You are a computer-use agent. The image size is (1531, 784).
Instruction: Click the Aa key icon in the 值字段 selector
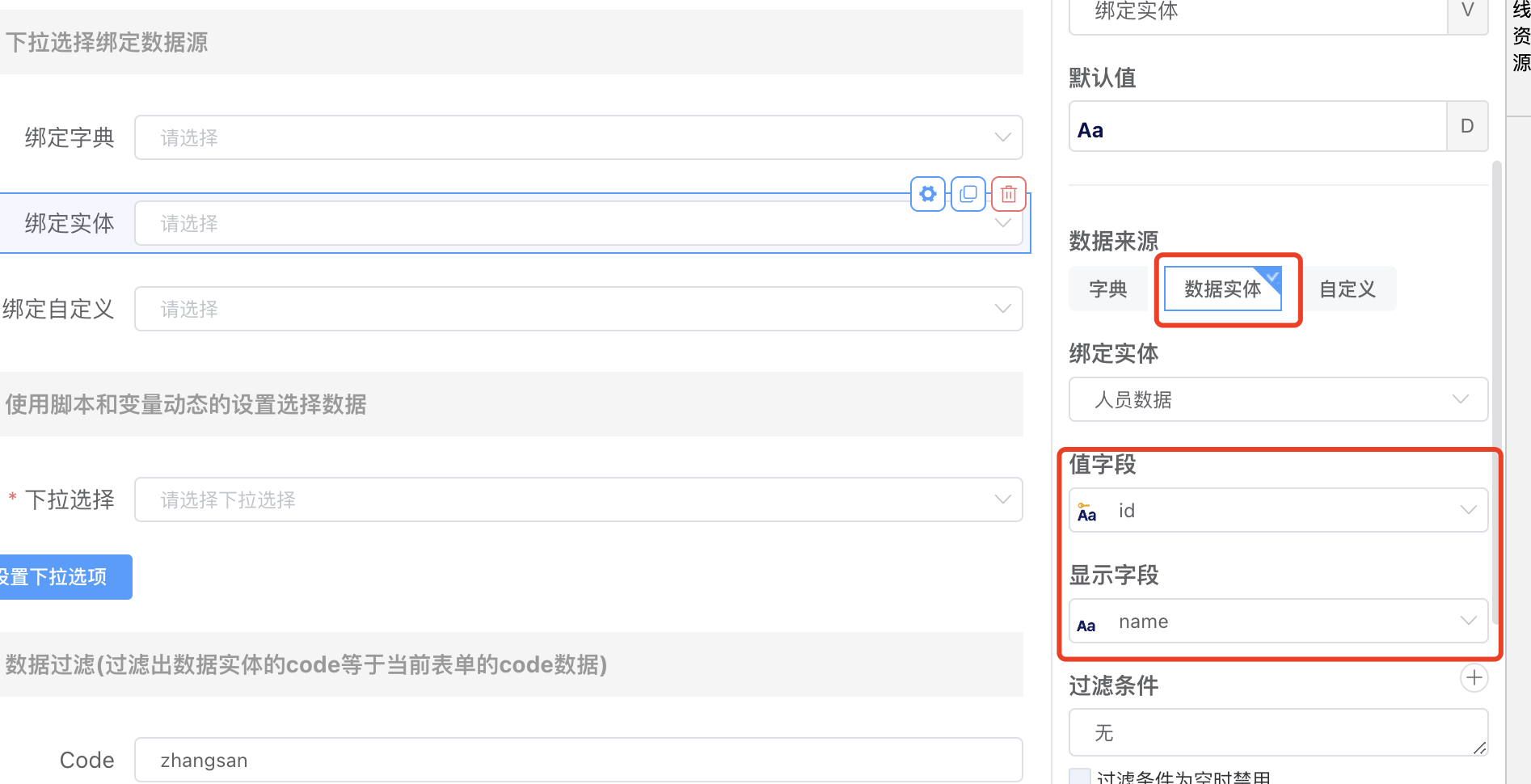pos(1087,512)
